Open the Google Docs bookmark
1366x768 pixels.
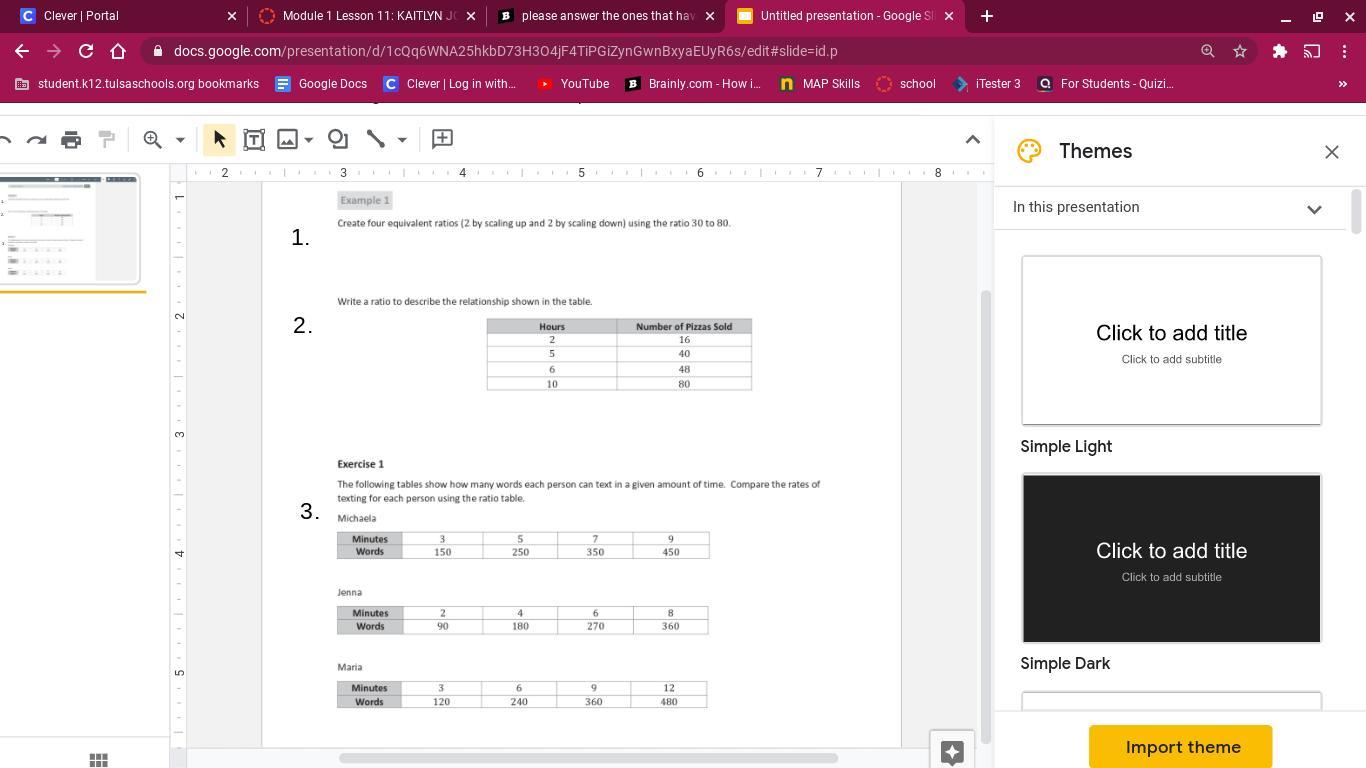(x=321, y=84)
